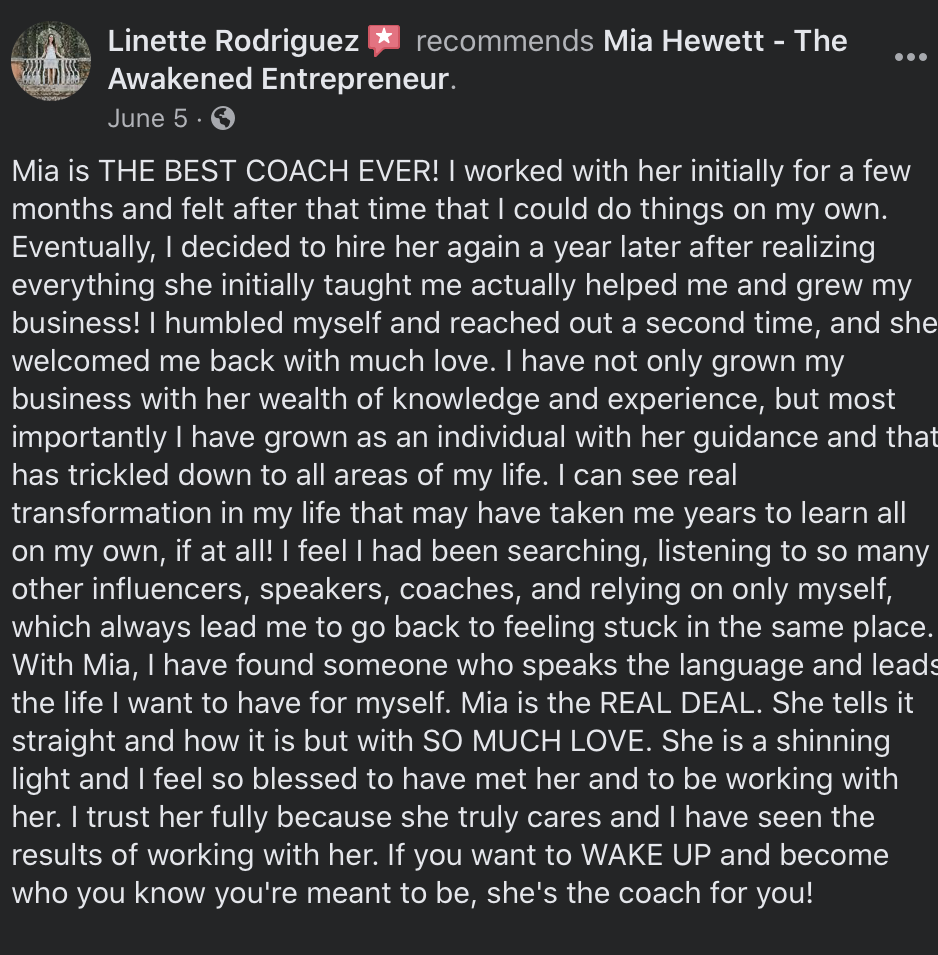
Task: Click the word recommends in header
Action: (x=504, y=41)
